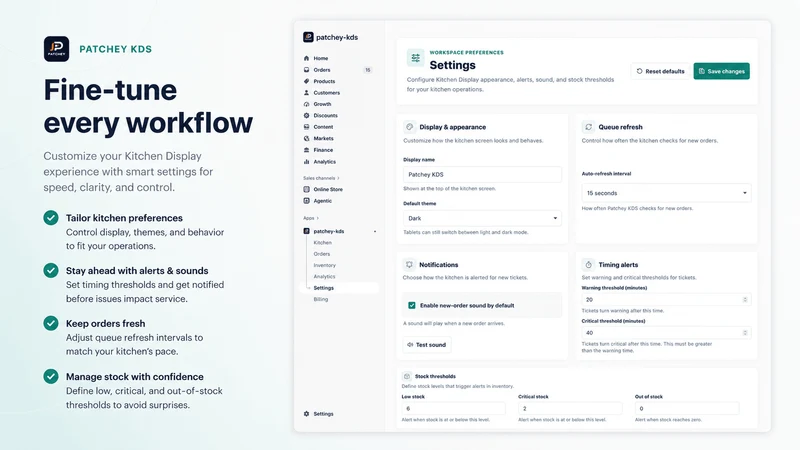Click the Orders inbox icon

307,70
